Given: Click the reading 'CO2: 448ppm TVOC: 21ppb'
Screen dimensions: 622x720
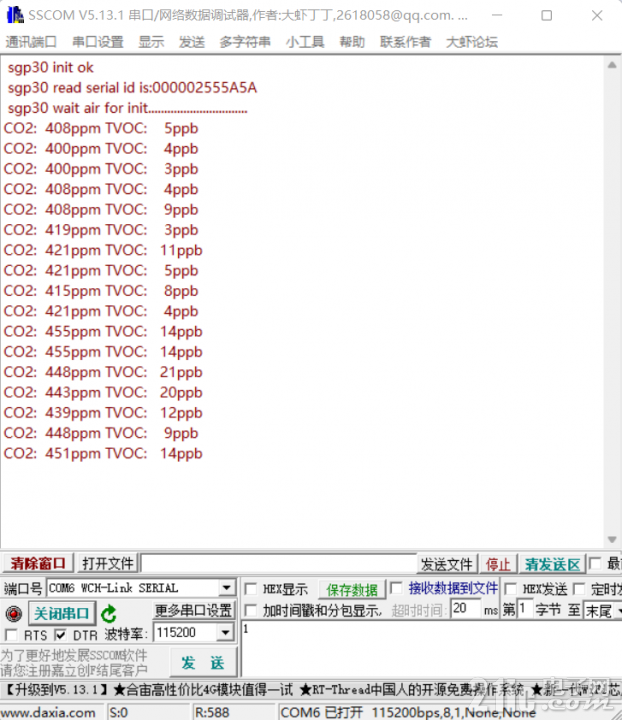Looking at the screenshot, I should click(x=103, y=372).
